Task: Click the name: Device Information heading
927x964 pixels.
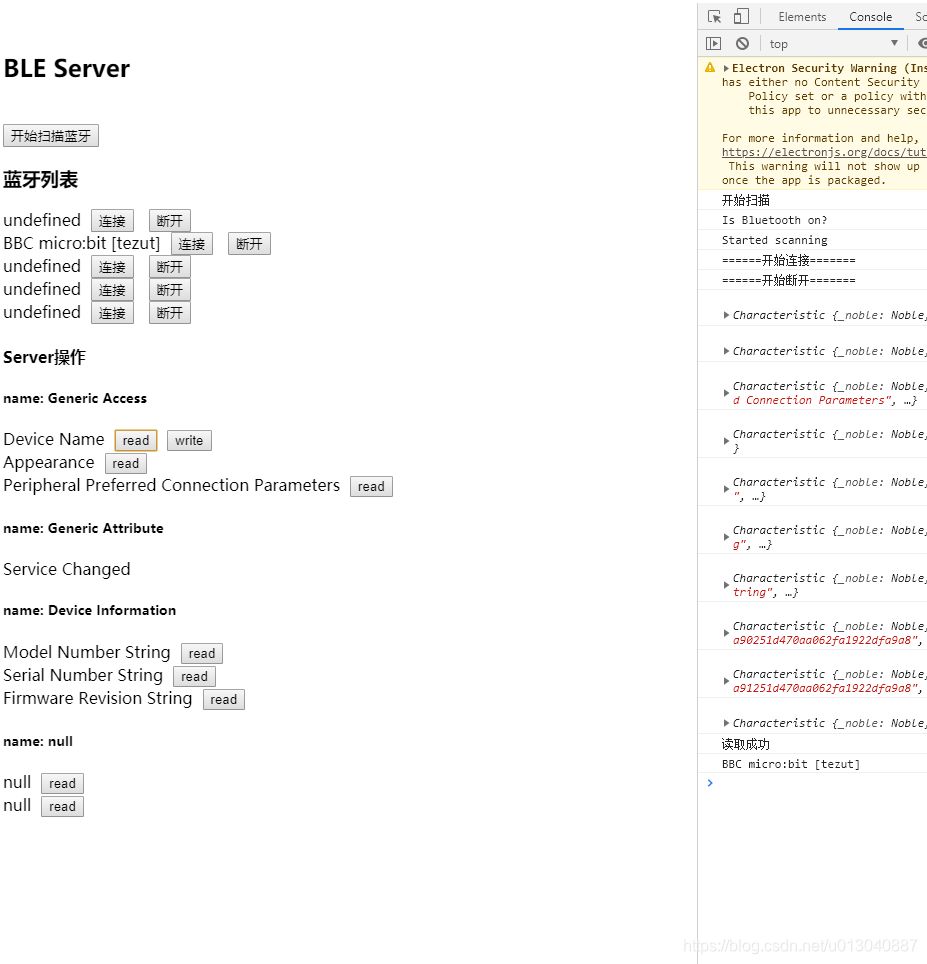Action: 90,610
